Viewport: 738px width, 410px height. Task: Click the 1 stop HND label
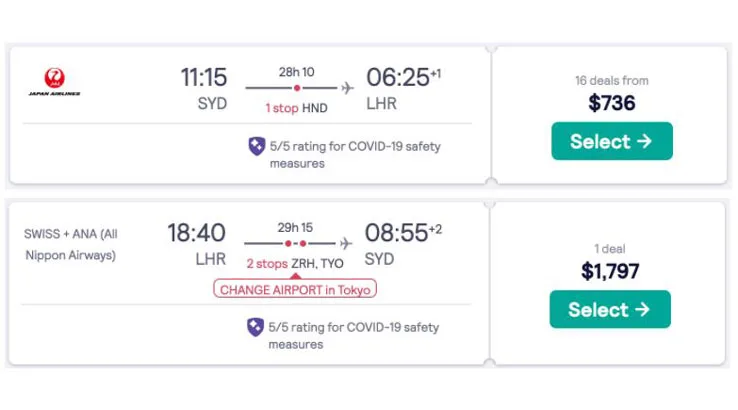(x=294, y=107)
